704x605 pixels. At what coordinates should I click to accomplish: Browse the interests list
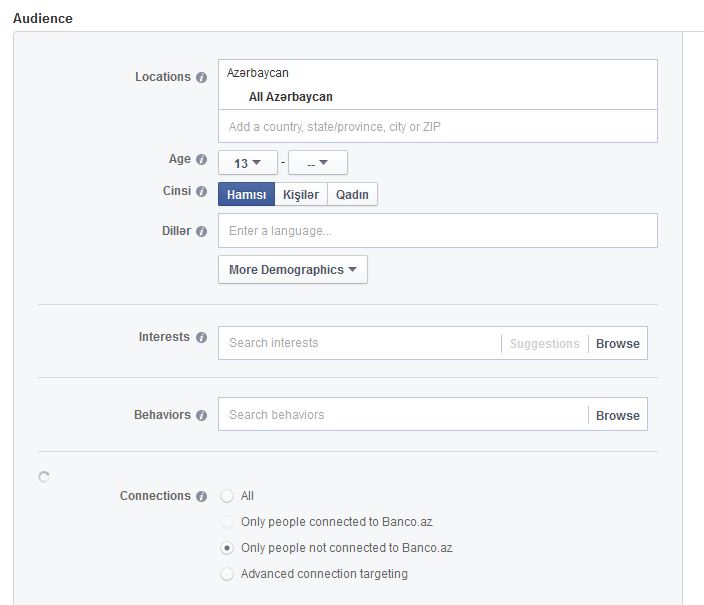click(618, 344)
